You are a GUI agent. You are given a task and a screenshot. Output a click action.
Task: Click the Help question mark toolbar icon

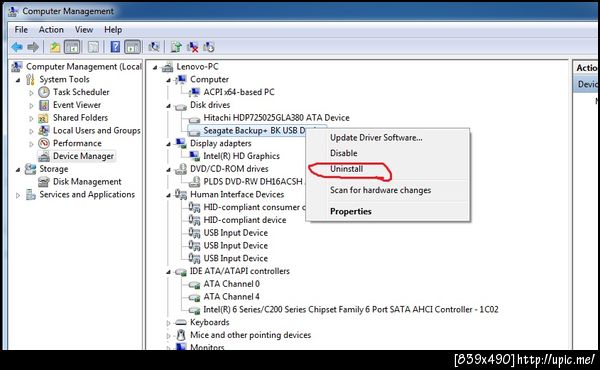(x=115, y=47)
